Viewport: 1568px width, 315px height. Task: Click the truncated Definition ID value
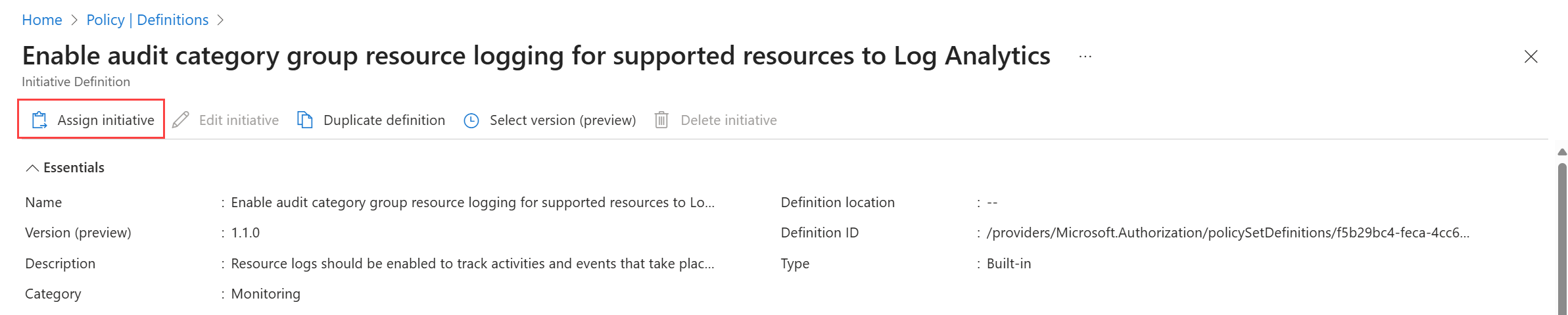pyautogui.click(x=1227, y=233)
